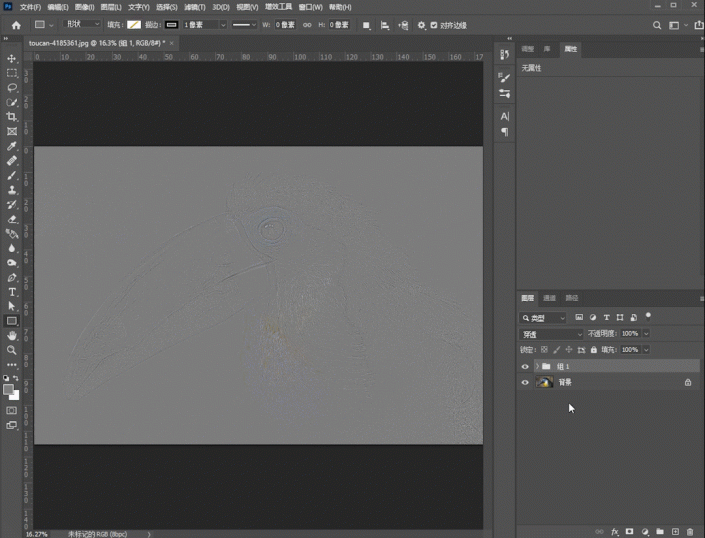Select the Eyedropper tool
Screen dimensions: 705x538
12,146
